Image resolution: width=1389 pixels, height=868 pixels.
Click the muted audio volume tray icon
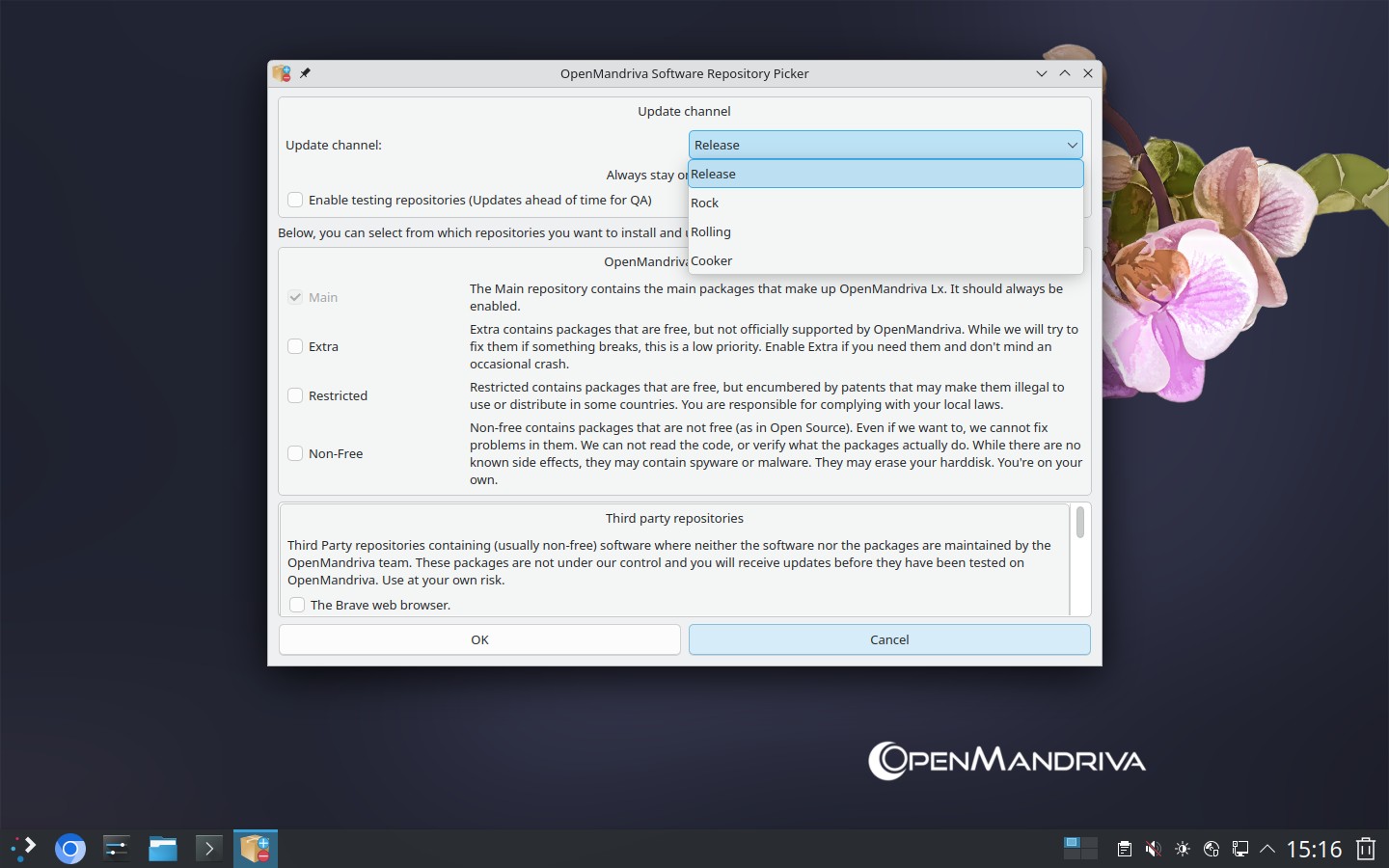pos(1153,850)
